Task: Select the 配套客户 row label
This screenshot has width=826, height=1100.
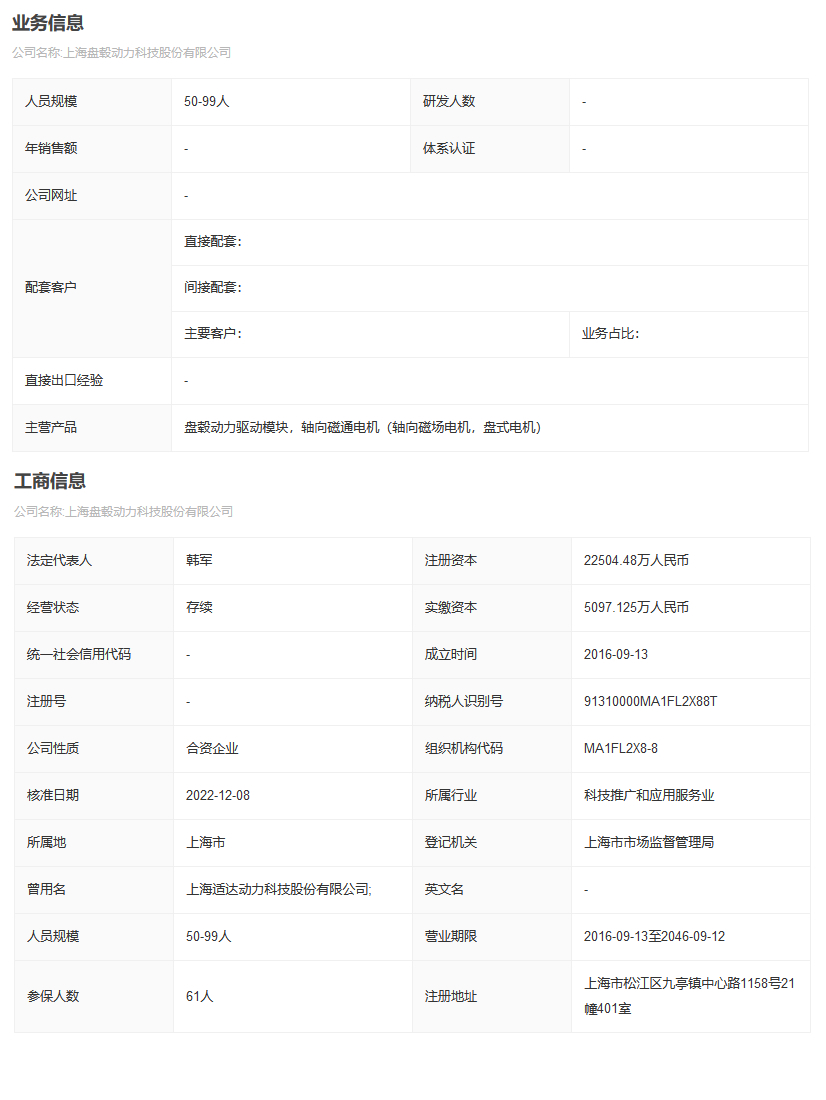Action: [x=51, y=288]
